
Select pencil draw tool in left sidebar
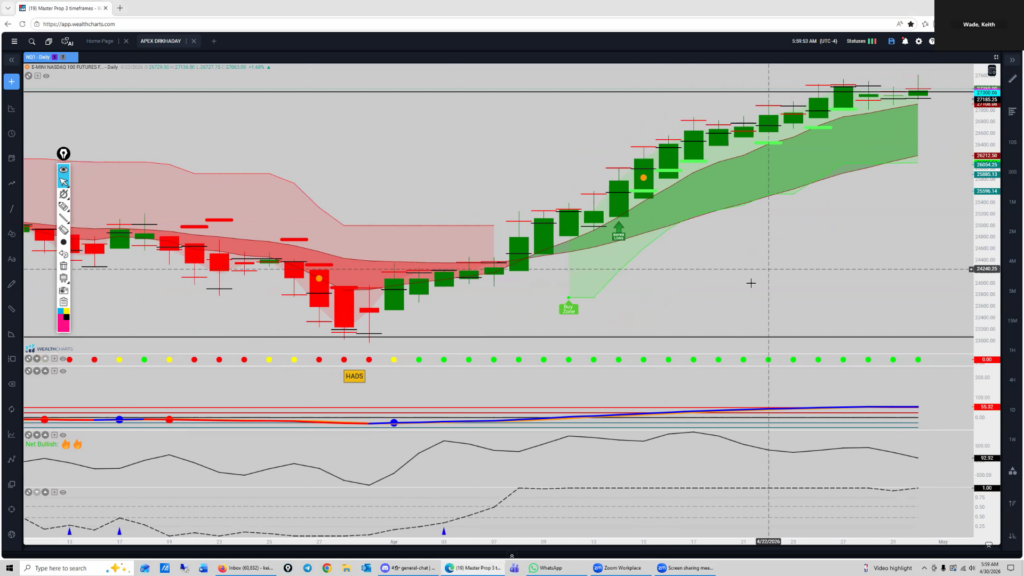coord(12,284)
